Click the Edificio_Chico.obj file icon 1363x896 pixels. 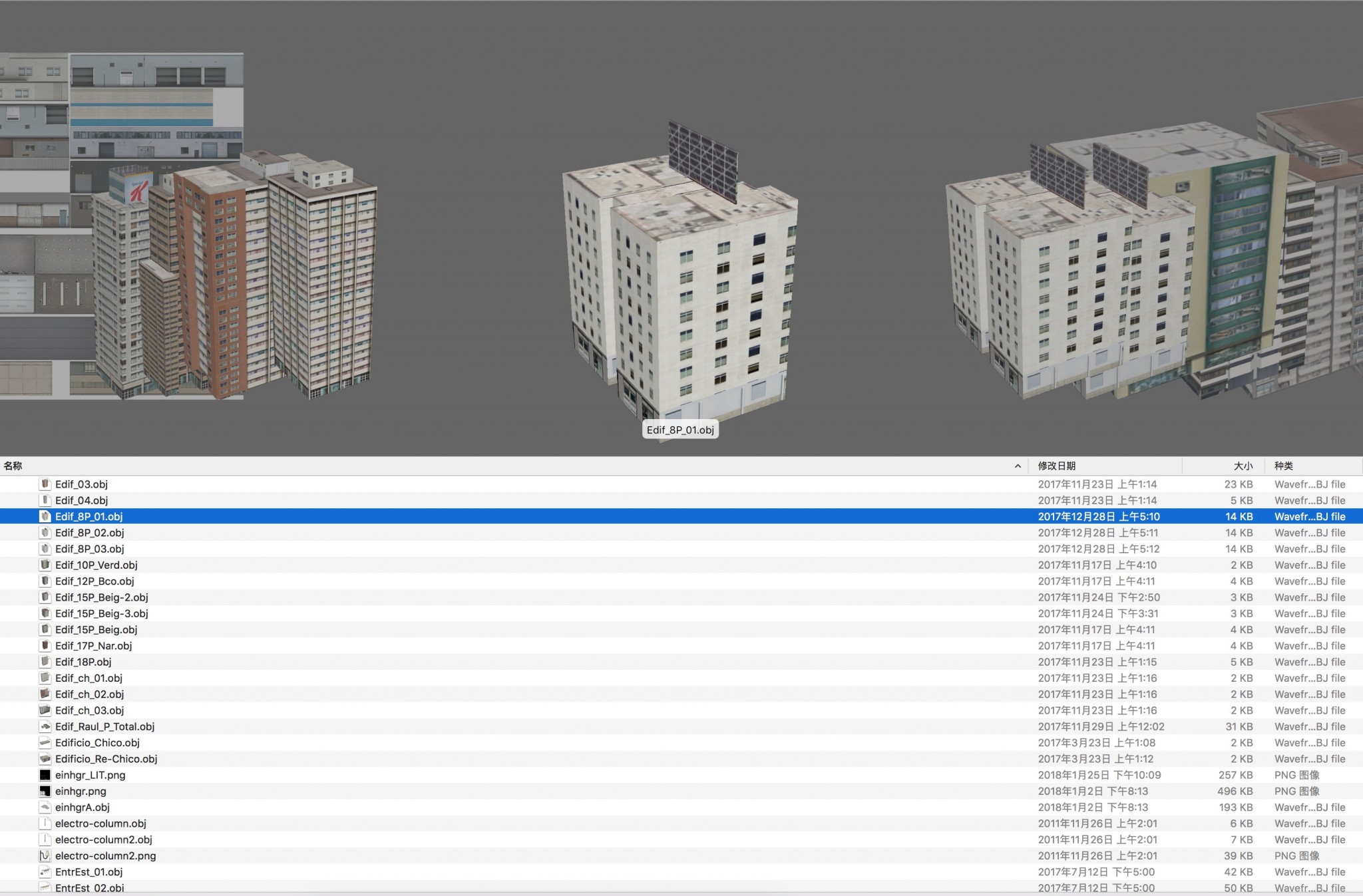45,742
